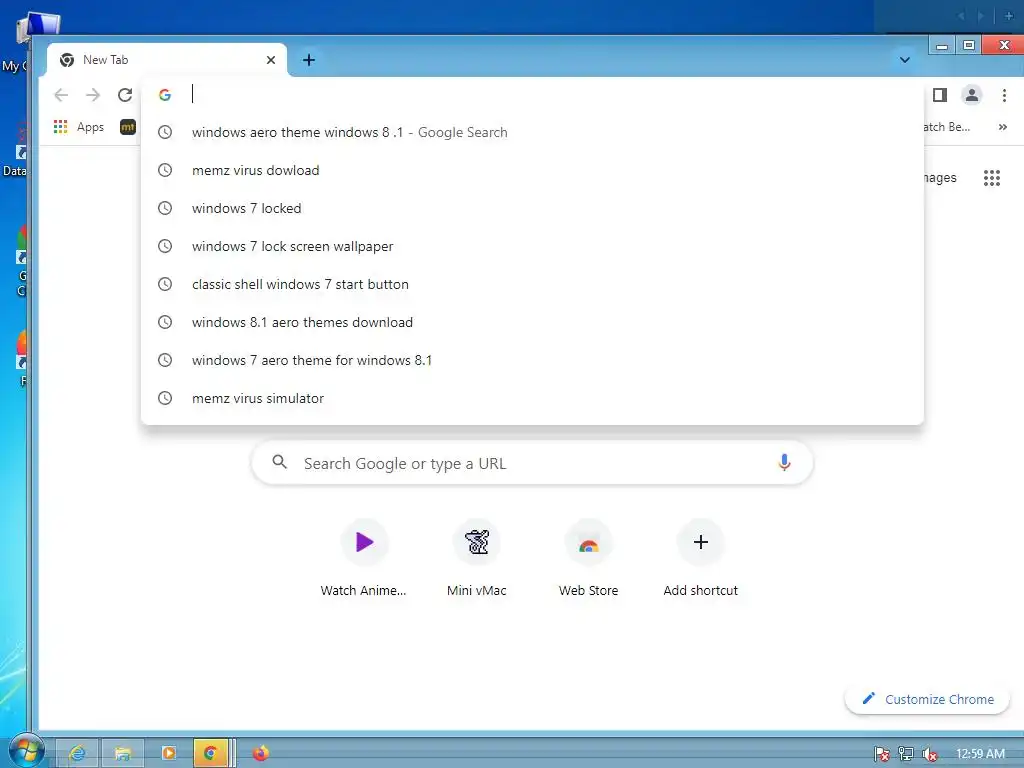Select suggestion 'windows 7 lock screen wallpaper'

click(x=532, y=246)
